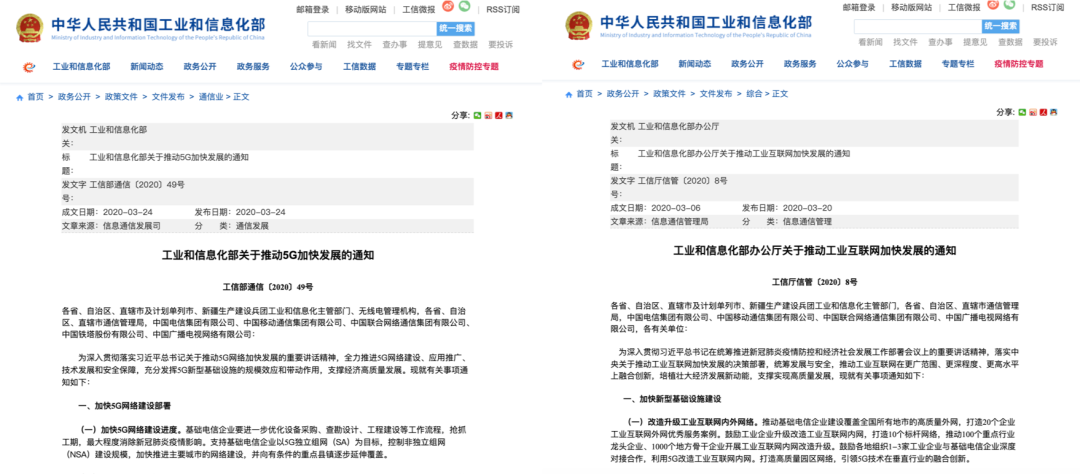Focus the search input field on the right page
Screen dimensions: 1080x474
[918, 26]
